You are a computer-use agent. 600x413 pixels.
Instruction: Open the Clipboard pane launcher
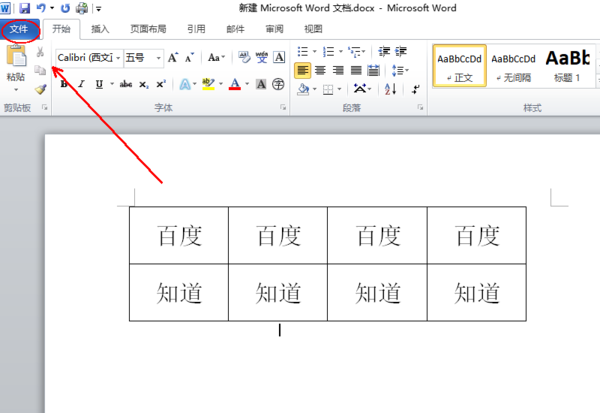45,108
